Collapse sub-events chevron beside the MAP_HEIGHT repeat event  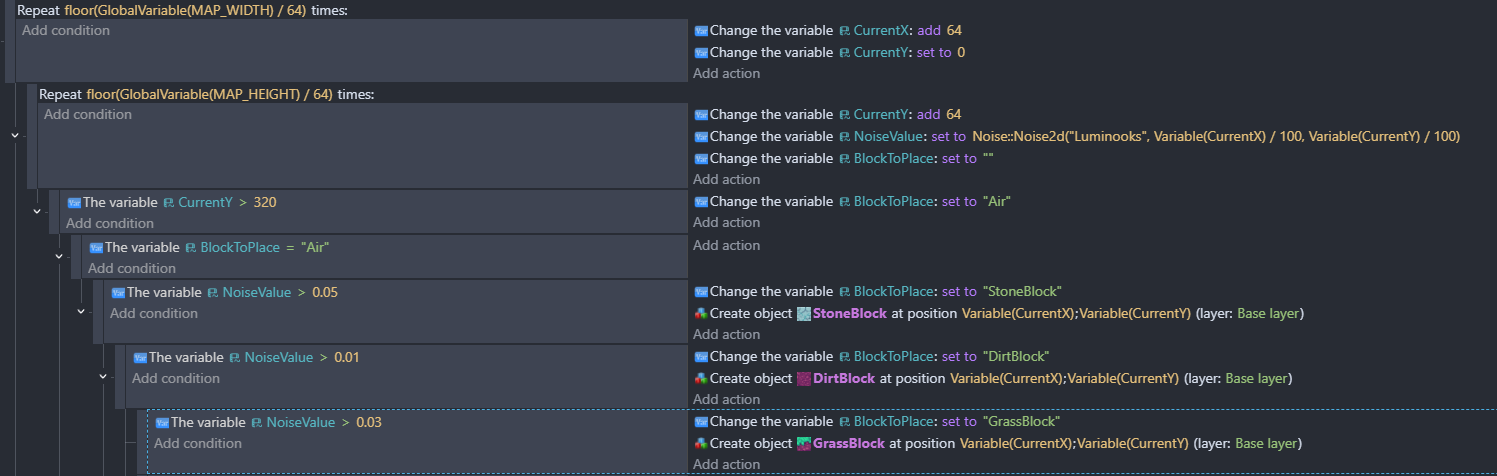coord(15,135)
